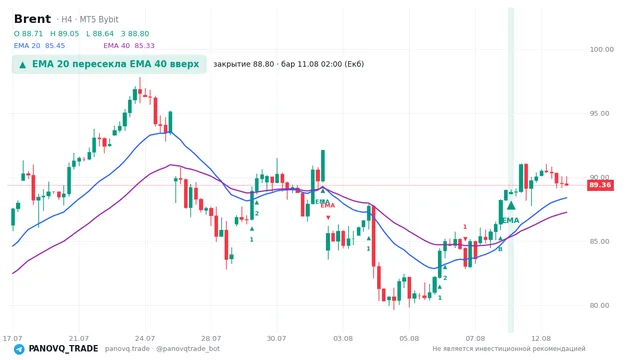Click the "Не является инвестиционной рекомендацией" disclaimer
The width and height of the screenshot is (640, 360).
click(509, 349)
